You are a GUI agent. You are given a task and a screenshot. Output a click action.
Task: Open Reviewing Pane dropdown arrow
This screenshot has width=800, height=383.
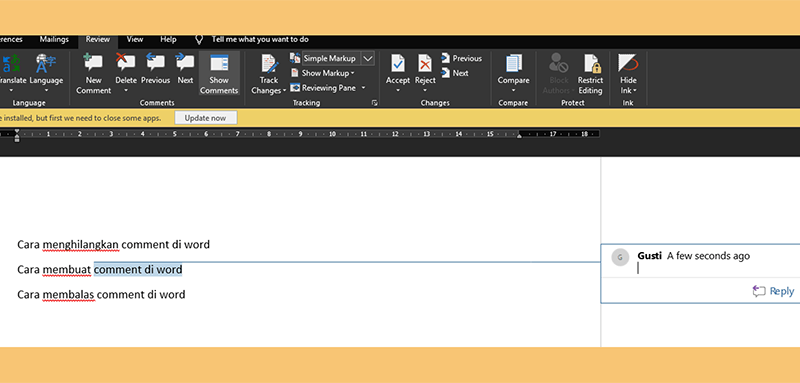pyautogui.click(x=364, y=88)
